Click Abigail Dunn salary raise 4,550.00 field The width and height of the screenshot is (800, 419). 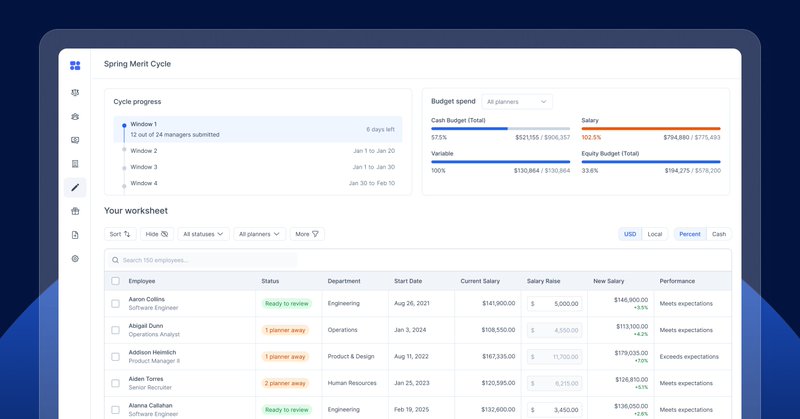(555, 330)
